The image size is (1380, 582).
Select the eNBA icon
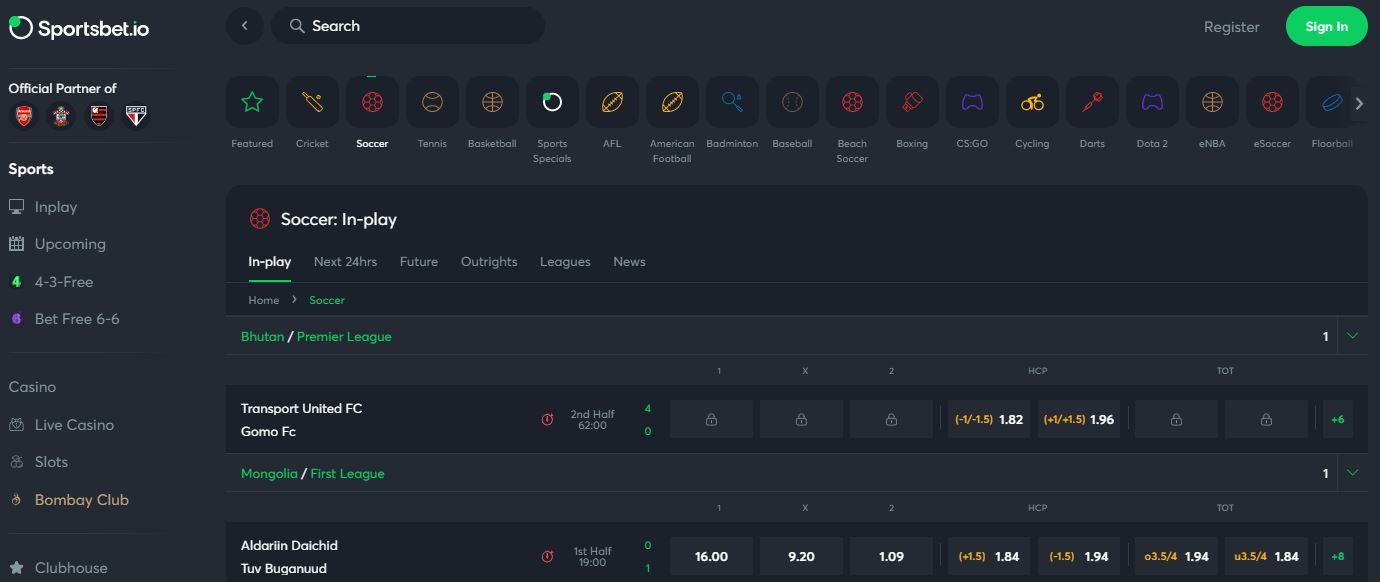[x=1212, y=102]
